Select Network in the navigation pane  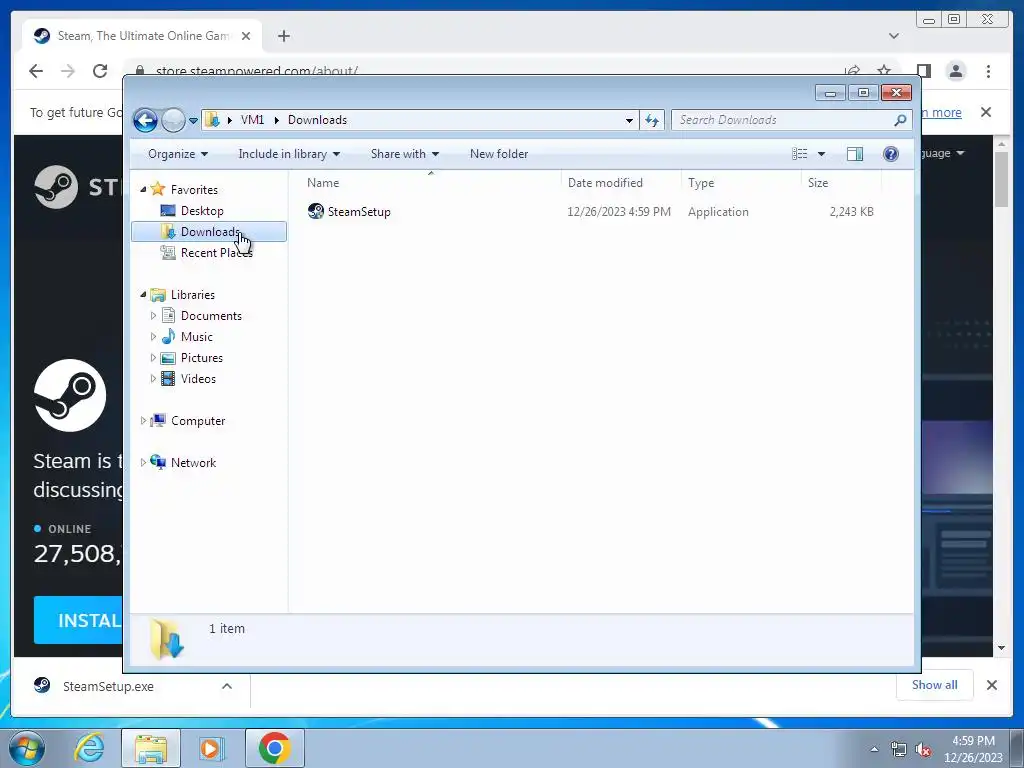point(193,462)
